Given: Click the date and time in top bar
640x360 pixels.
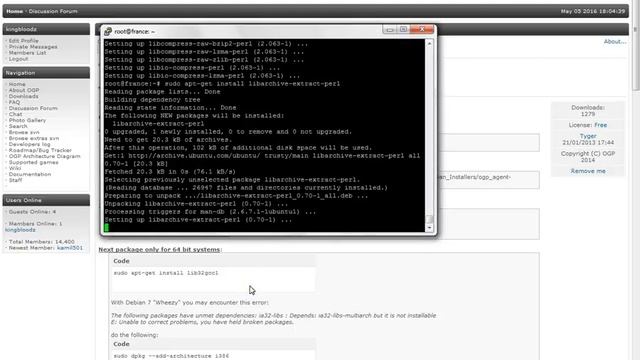Looking at the screenshot, I should tap(593, 11).
